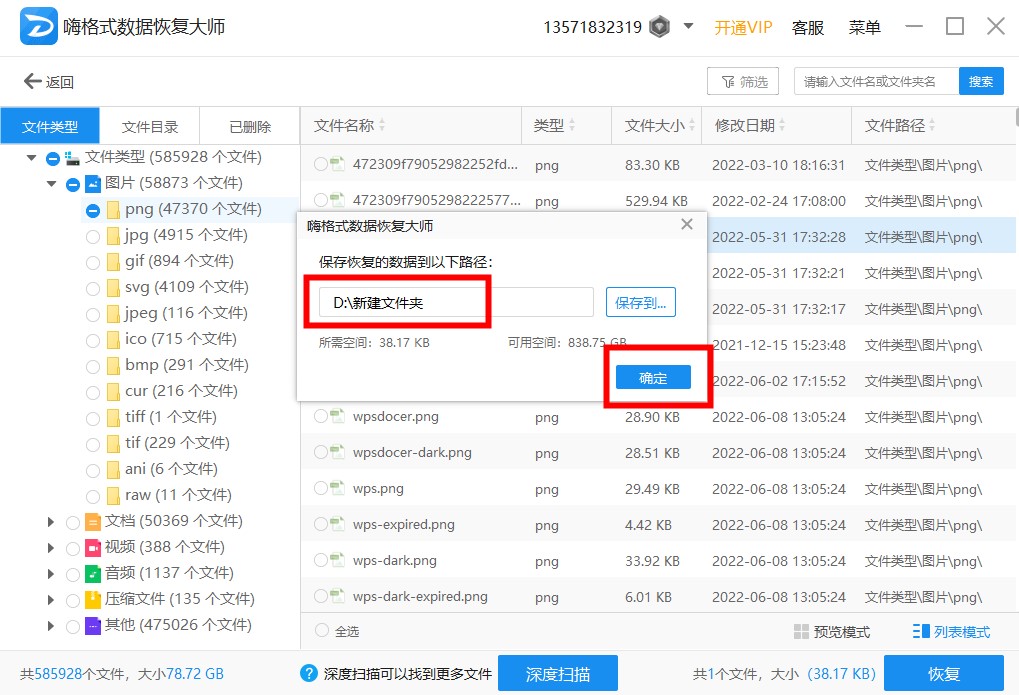The width and height of the screenshot is (1019, 695).
Task: Switch to 文件类型 tab
Action: (50, 126)
